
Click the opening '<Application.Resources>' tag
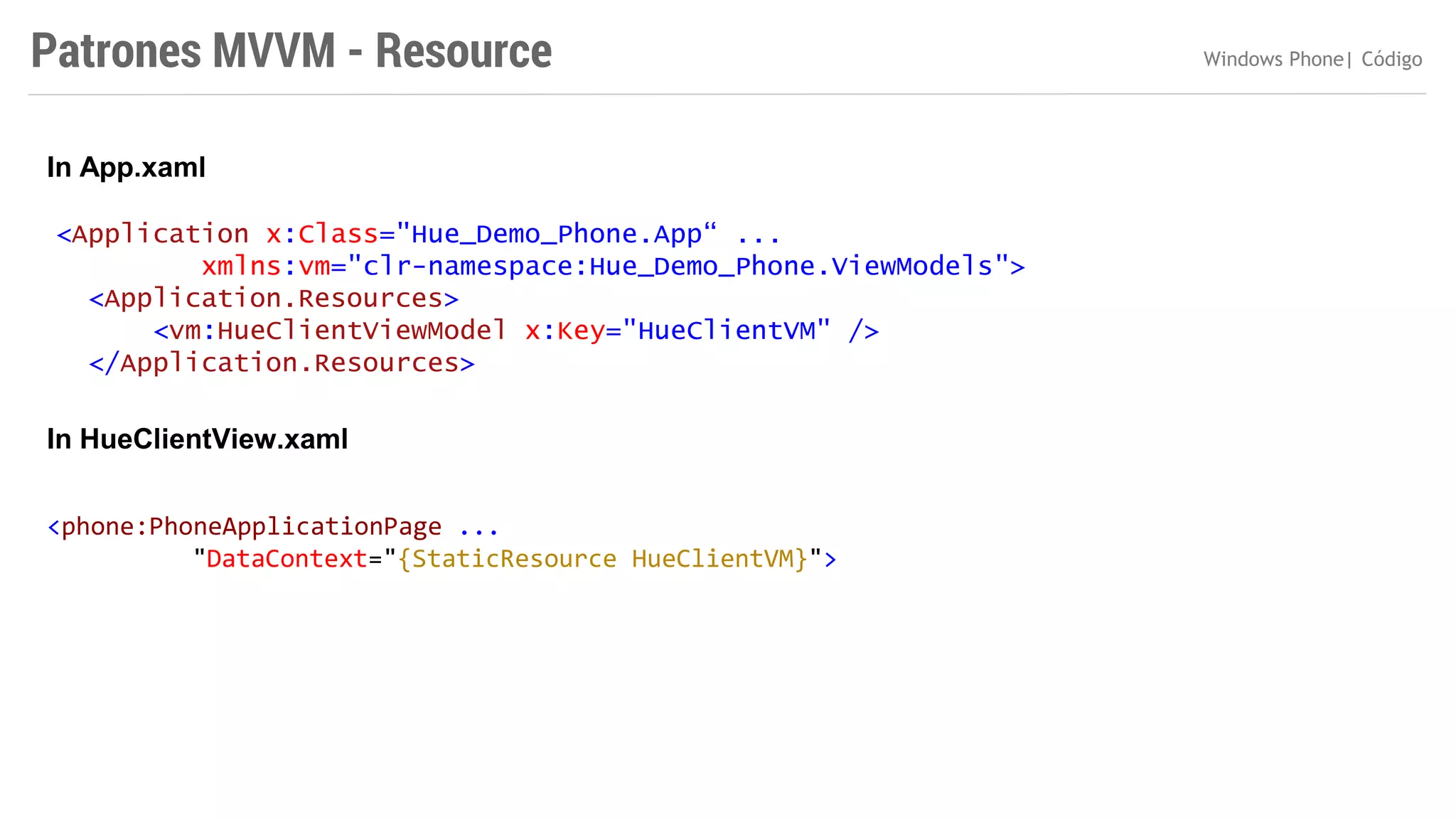point(274,299)
